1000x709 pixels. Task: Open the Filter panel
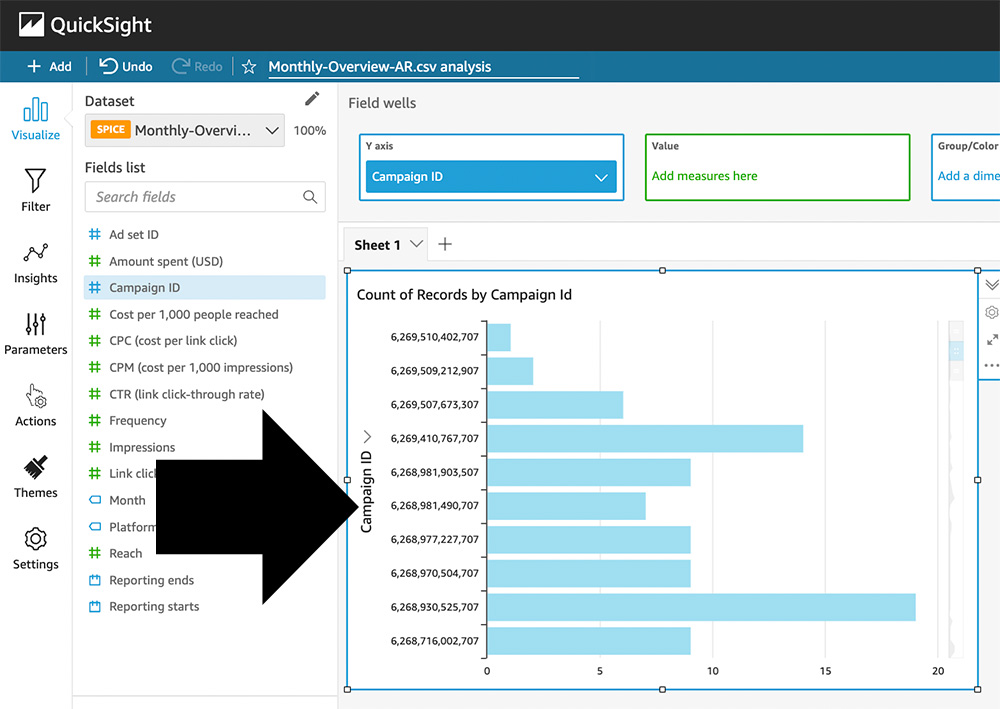click(x=35, y=189)
